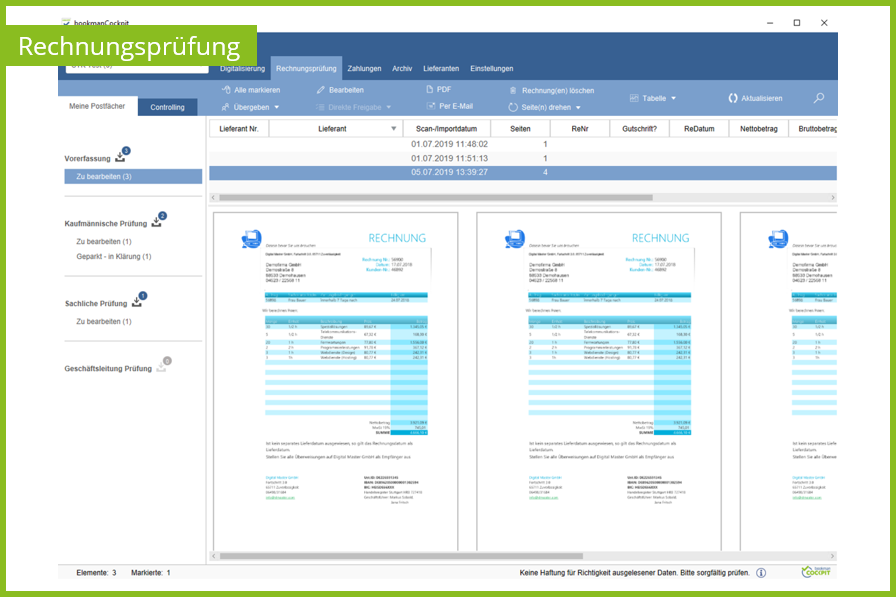
Task: Click the ReDatum column header
Action: 699,129
